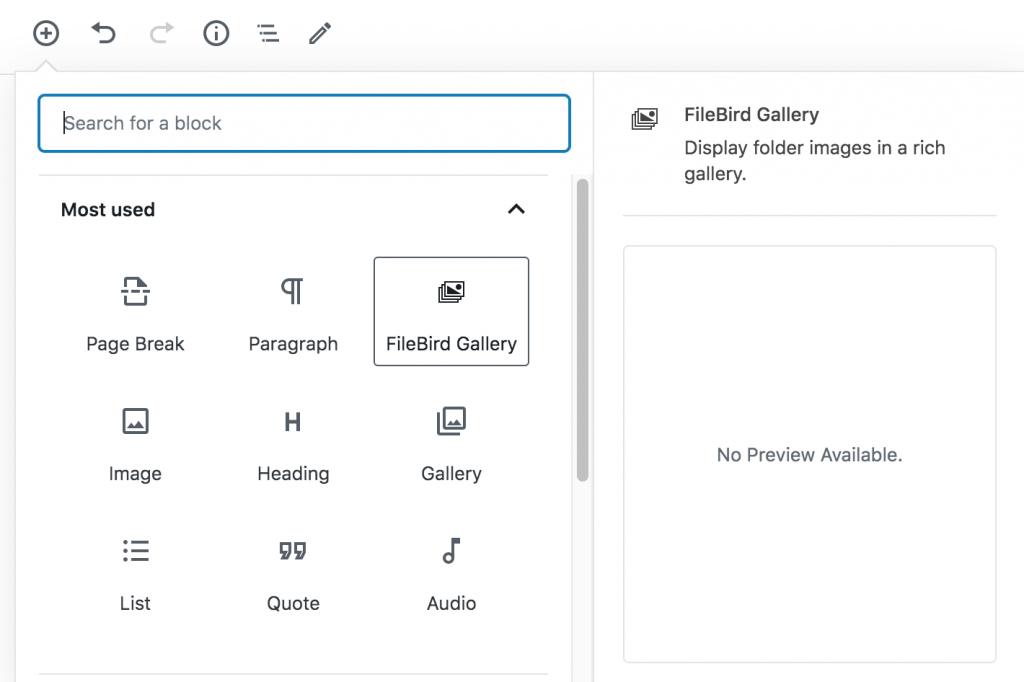Insert a Heading block
The height and width of the screenshot is (682, 1024).
pos(293,442)
